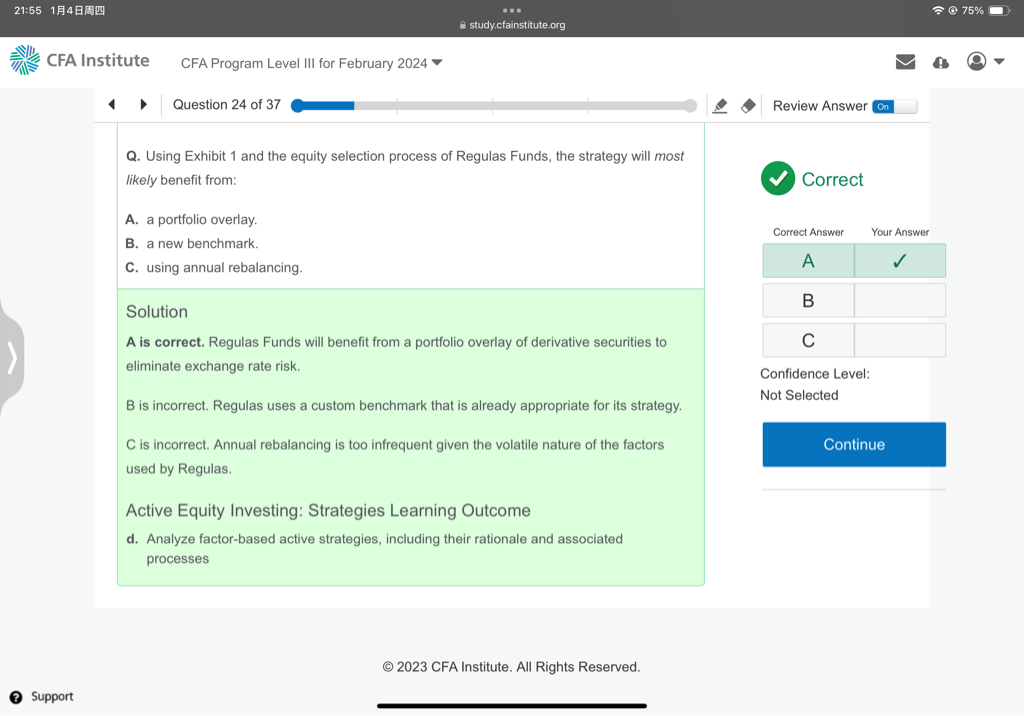Go to previous question arrow
This screenshot has width=1024, height=716.
click(112, 105)
